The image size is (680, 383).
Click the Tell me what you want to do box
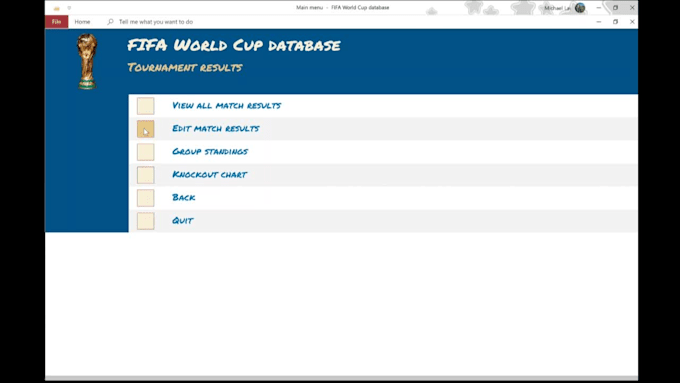click(x=156, y=22)
